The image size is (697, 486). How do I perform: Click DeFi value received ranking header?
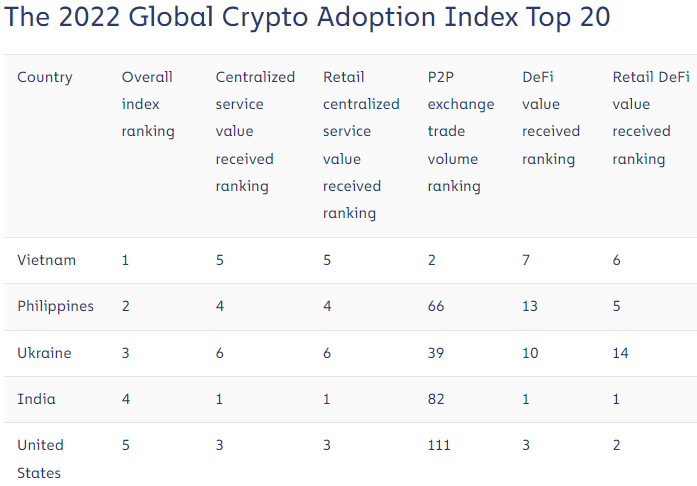click(x=551, y=118)
